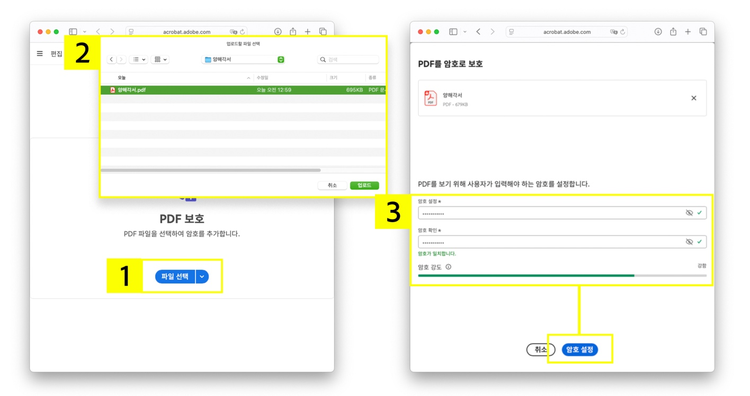Show tab overview in left Safari window
Screen dimensions: 750x396
tap(323, 32)
